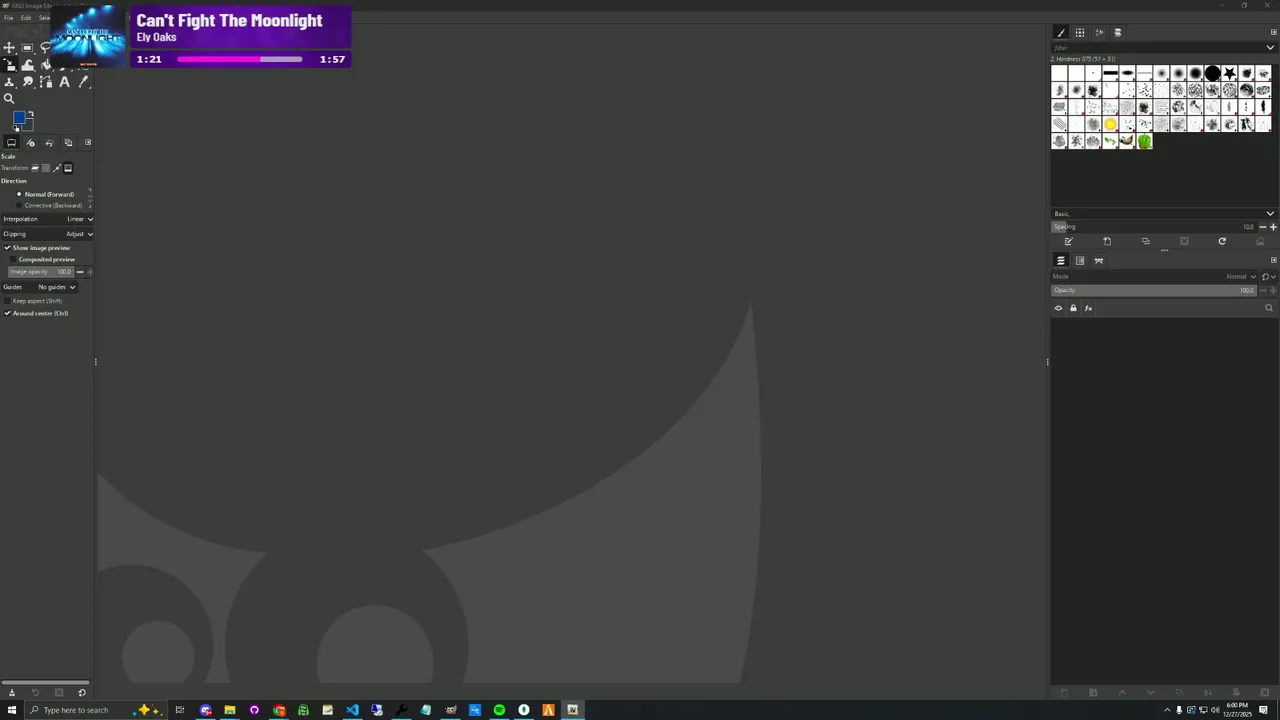The image size is (1280, 720).
Task: Switch to the Images tab
Action: [x=68, y=143]
